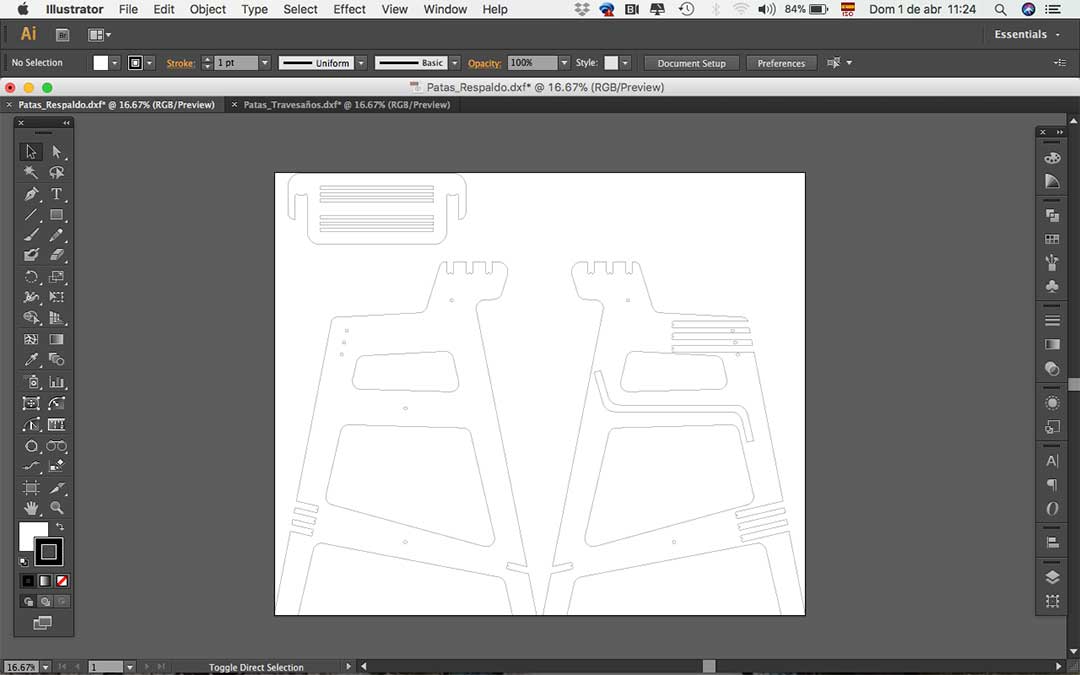Select the Mesh tool
Viewport: 1080px width, 675px height.
[31, 339]
